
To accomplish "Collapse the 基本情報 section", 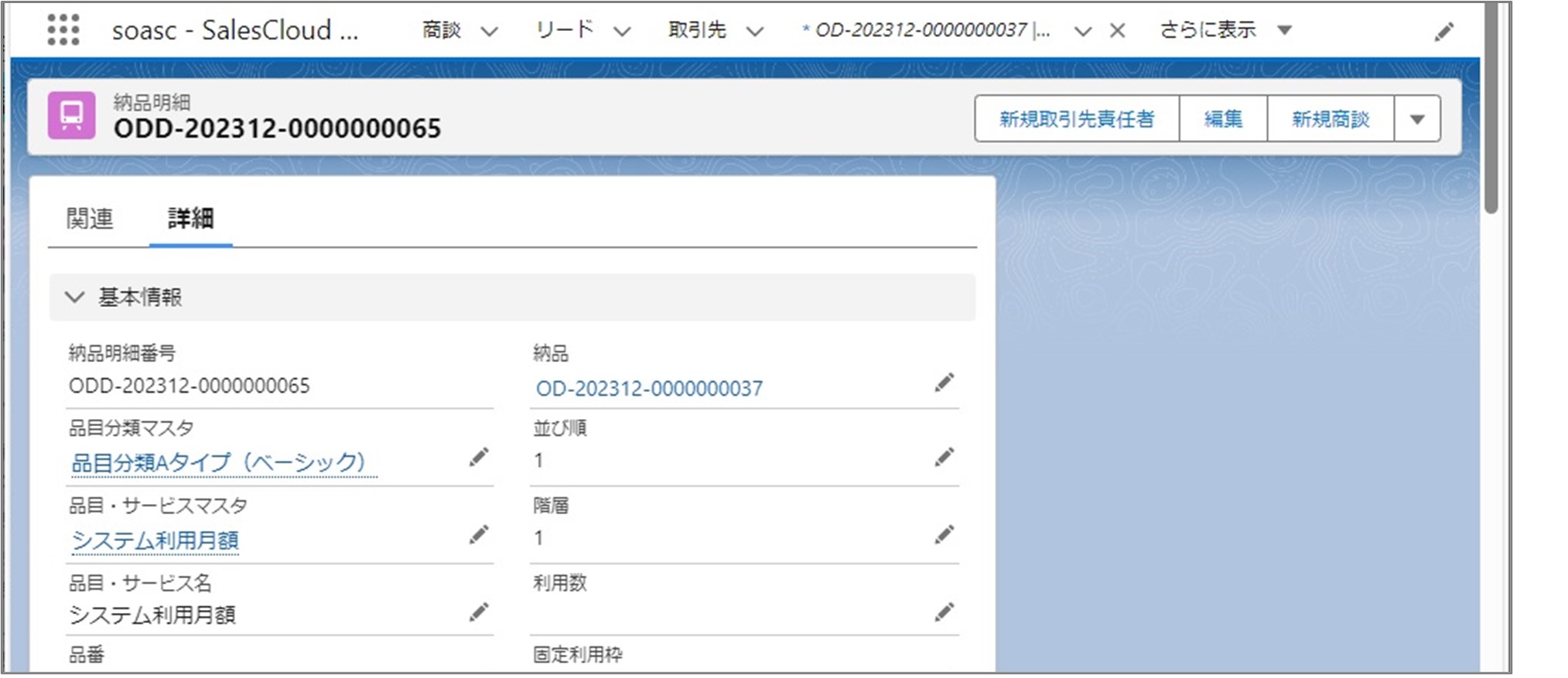I will tap(74, 297).
